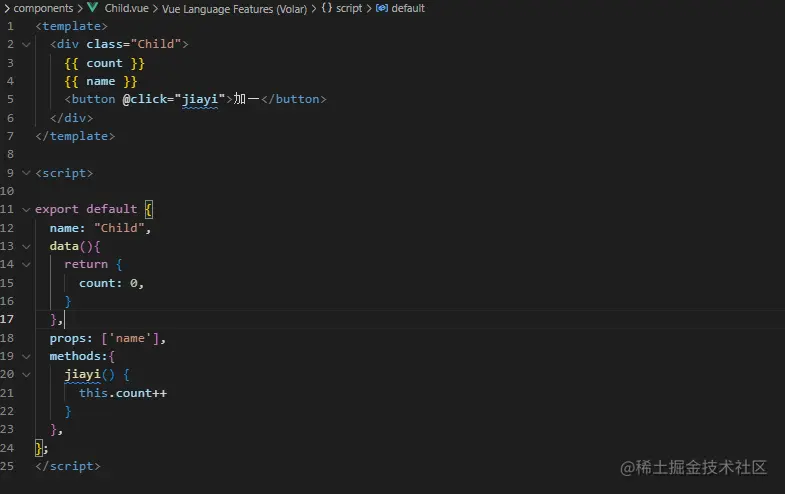
Task: Click the highlighted opening brace on line 11
Action: point(149,209)
